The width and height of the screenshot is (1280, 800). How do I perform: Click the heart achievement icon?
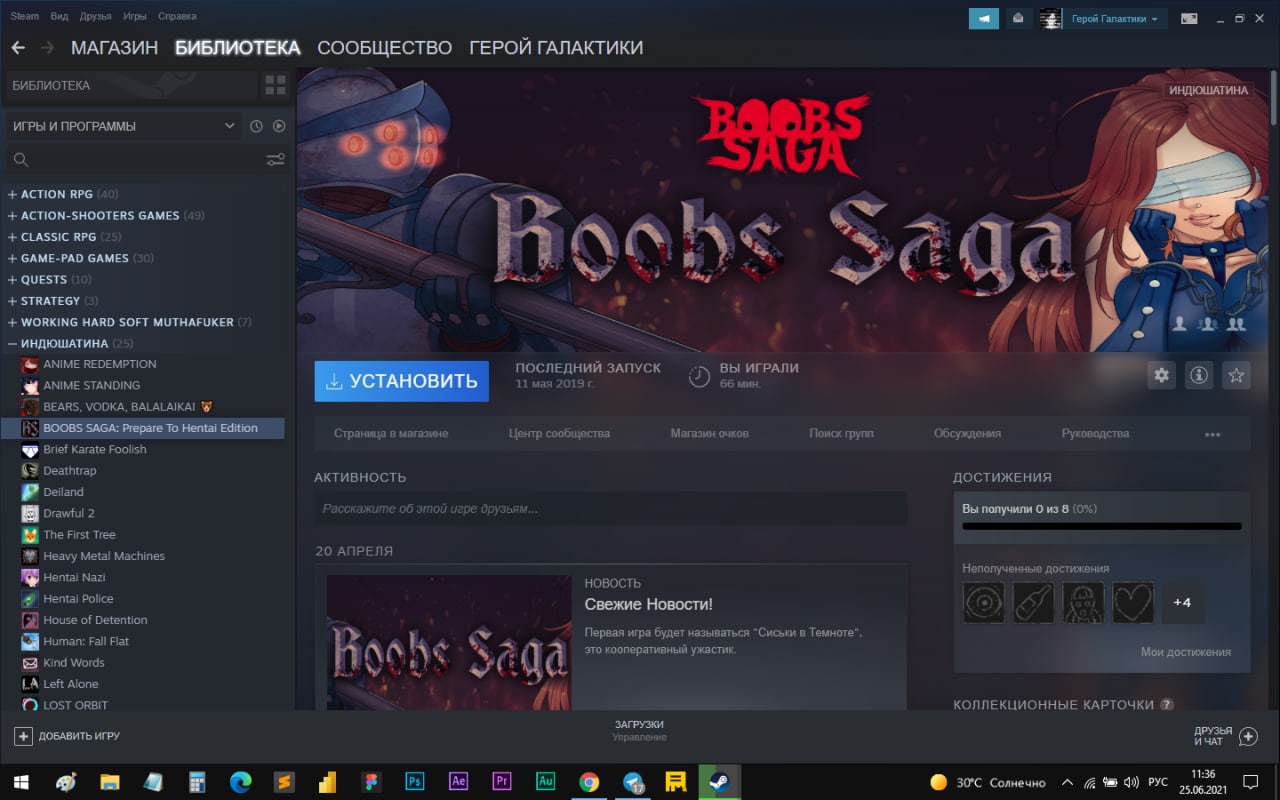click(x=1133, y=603)
